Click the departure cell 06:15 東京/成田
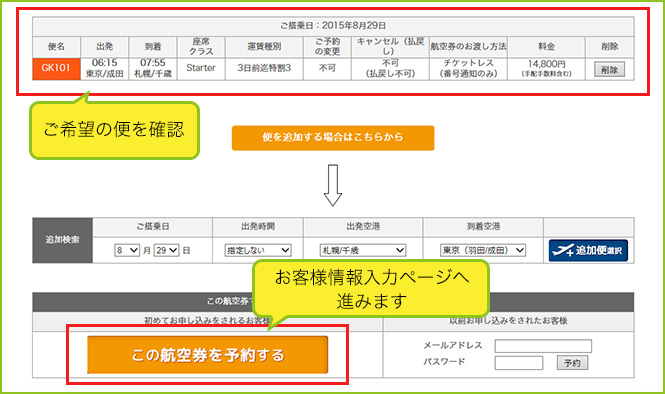Screen dimensions: 665x394 (x=104, y=69)
